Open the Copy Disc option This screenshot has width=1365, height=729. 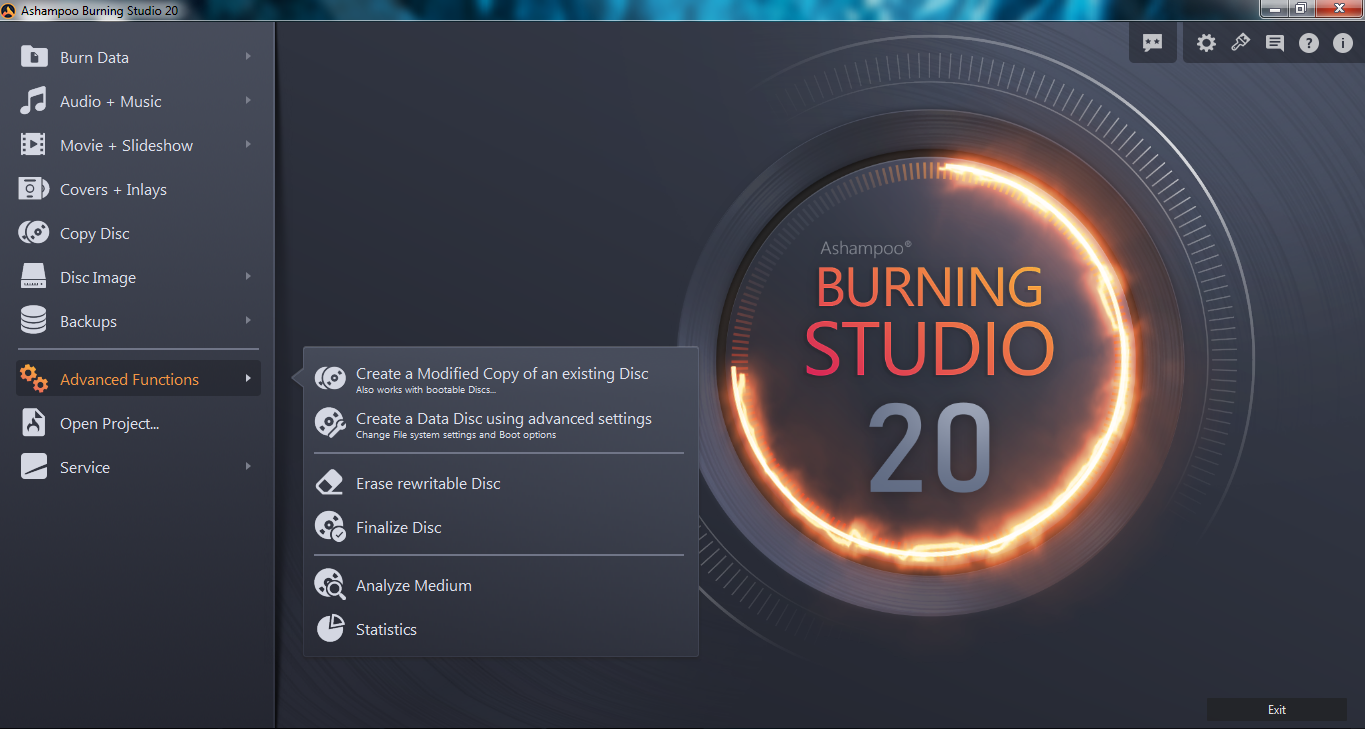click(95, 233)
